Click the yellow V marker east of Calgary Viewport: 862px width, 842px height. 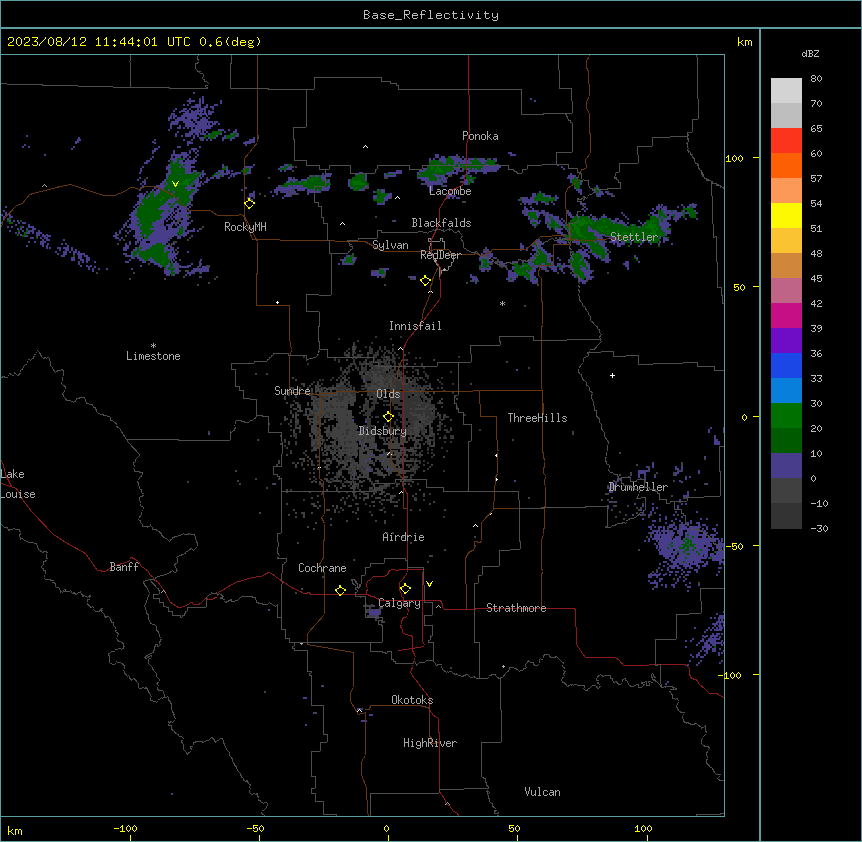(429, 584)
